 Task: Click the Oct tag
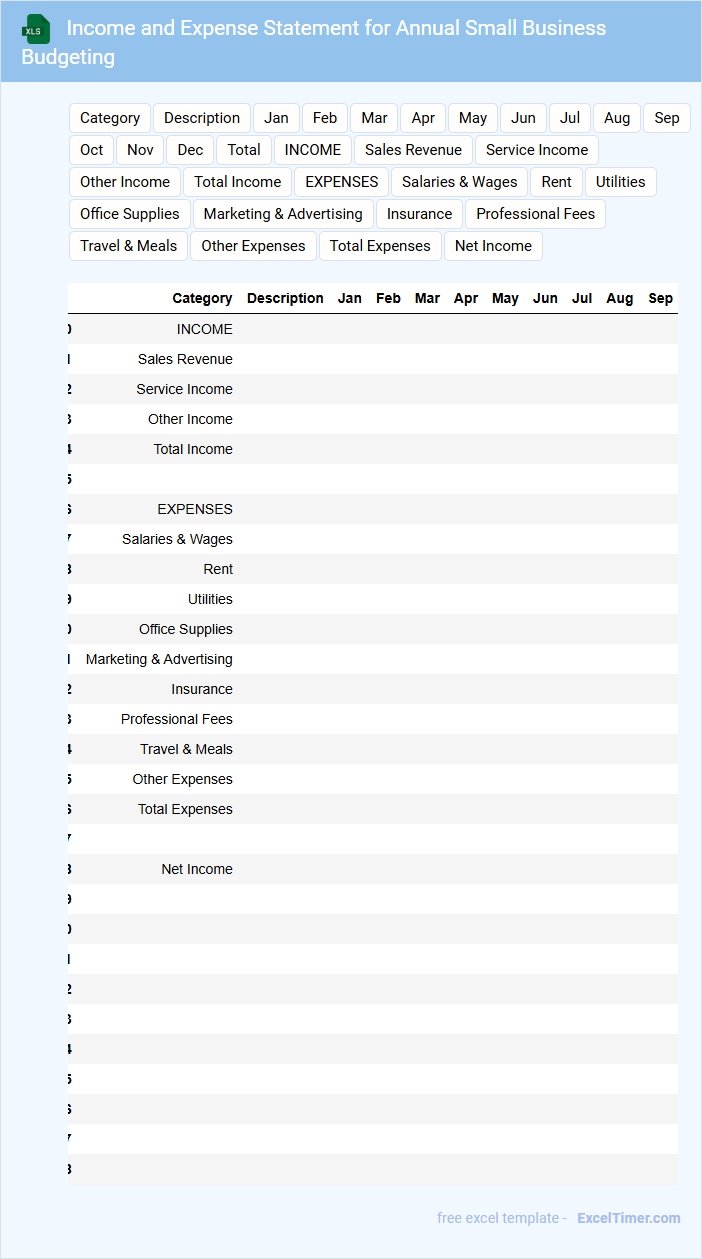pyautogui.click(x=92, y=150)
